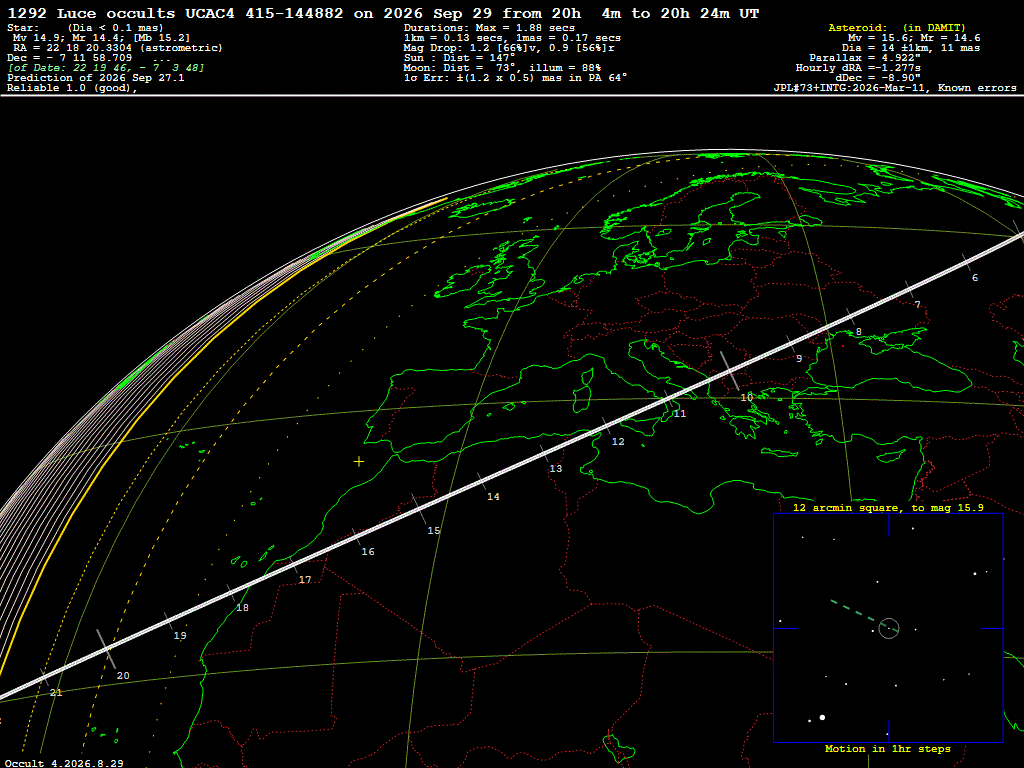Click the 'Asteroid: (in DAMIT)' label
Viewport: 1024px width, 768px height.
coord(897,28)
